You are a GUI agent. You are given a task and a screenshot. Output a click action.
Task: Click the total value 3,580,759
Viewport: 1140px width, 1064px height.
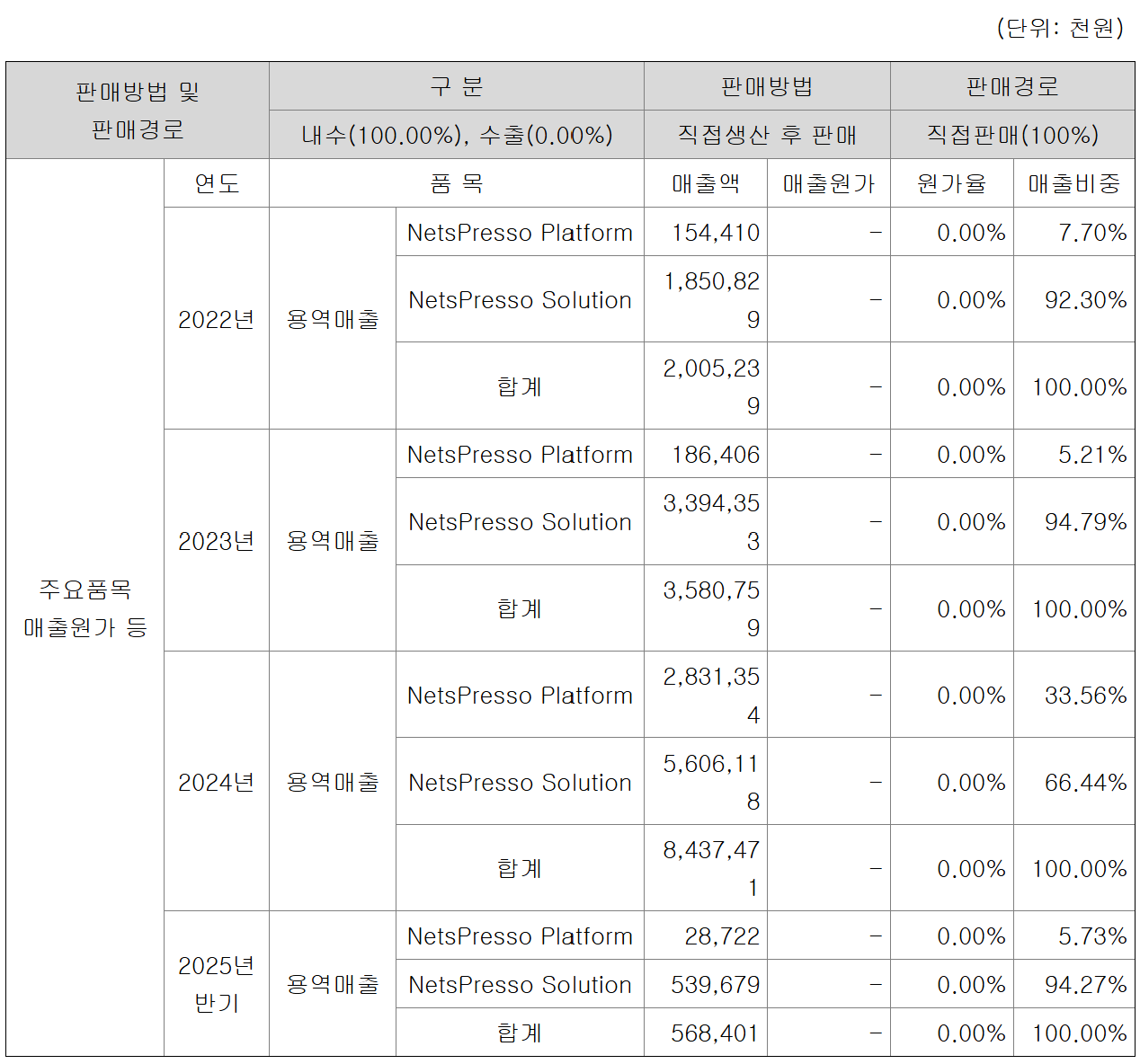click(706, 608)
